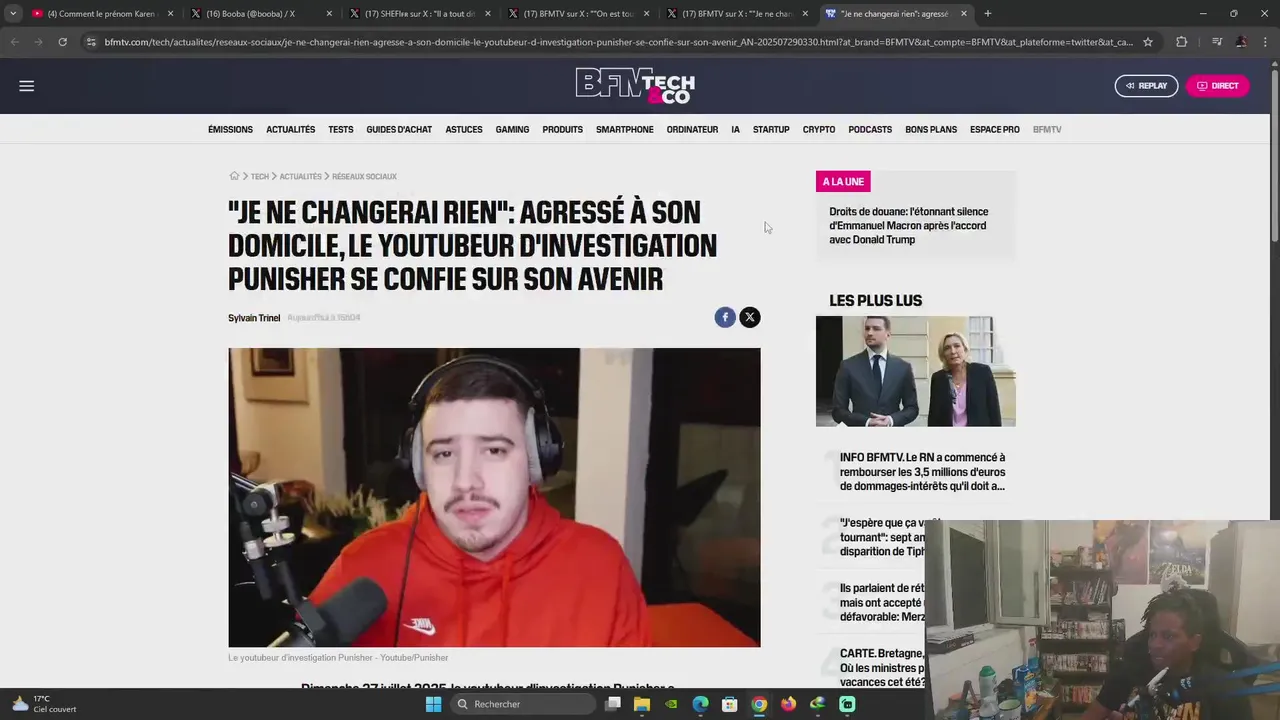
Task: Bookmark this page with star icon
Action: point(1148,42)
